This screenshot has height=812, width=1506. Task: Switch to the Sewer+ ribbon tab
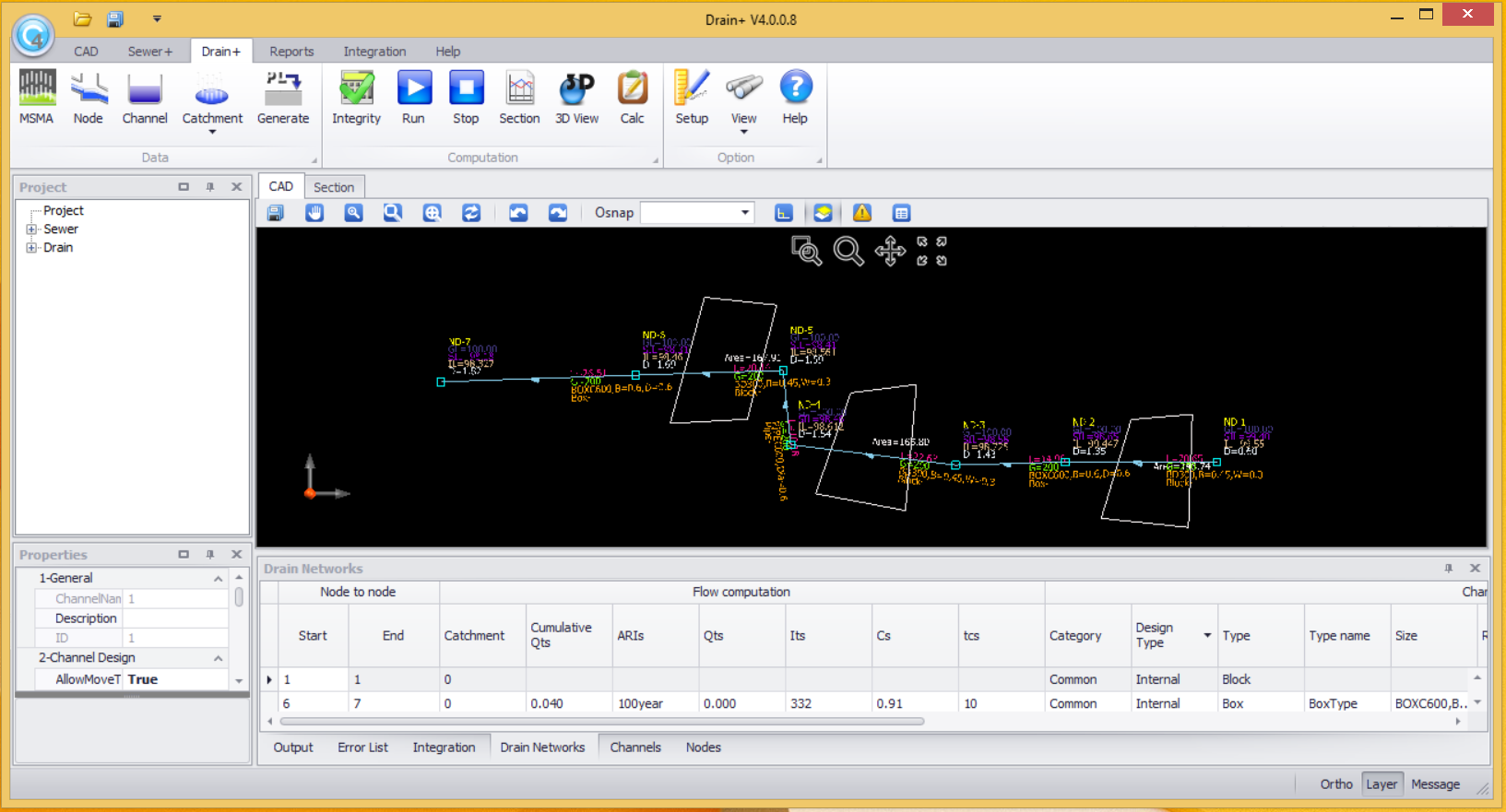[x=150, y=52]
